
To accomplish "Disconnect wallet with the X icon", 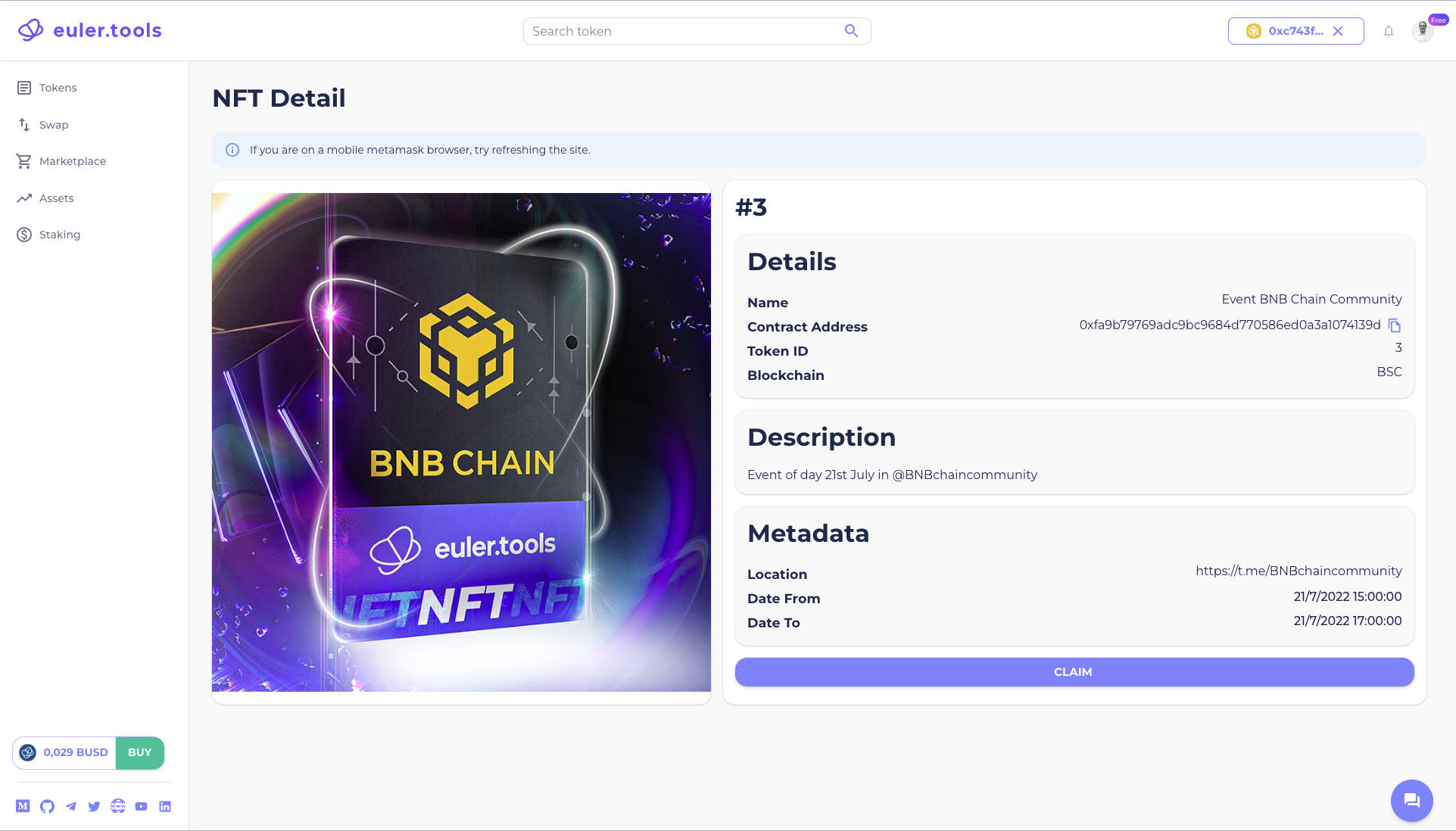I will click(x=1338, y=31).
